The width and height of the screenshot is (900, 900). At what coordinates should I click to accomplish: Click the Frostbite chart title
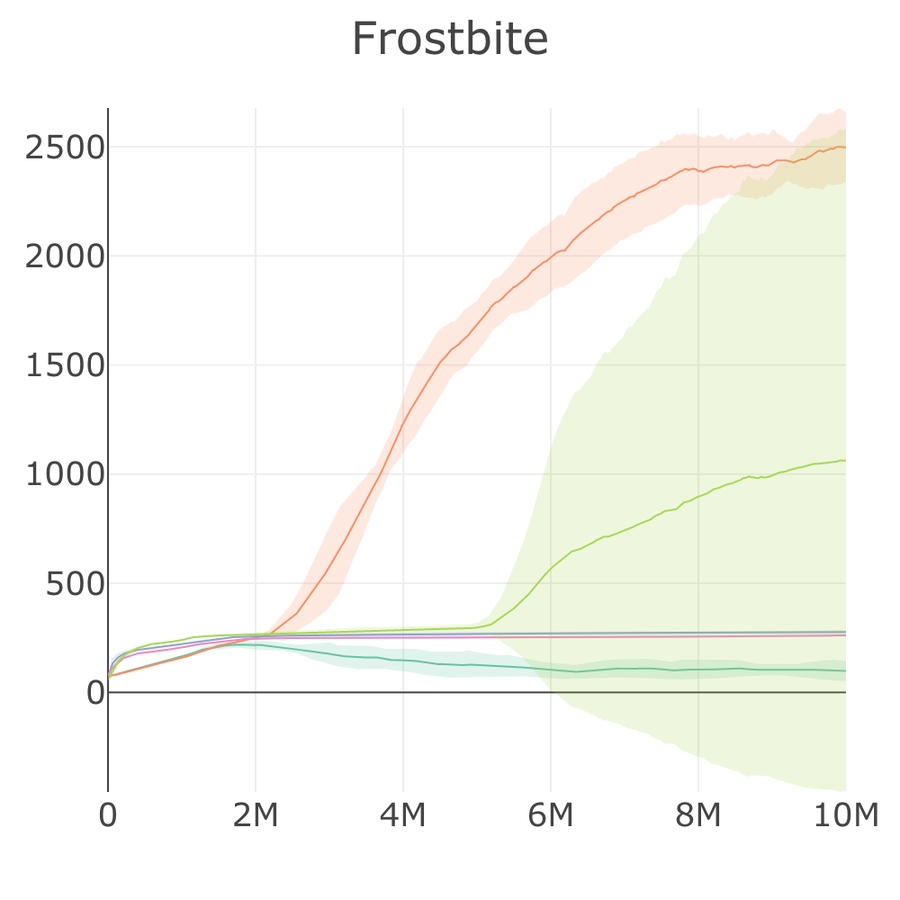(x=450, y=40)
